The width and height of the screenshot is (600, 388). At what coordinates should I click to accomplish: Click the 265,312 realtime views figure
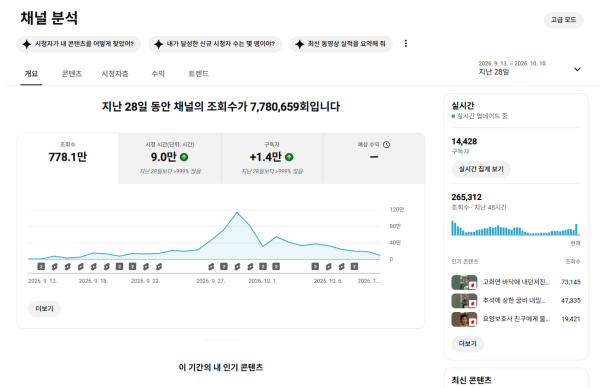pyautogui.click(x=466, y=197)
